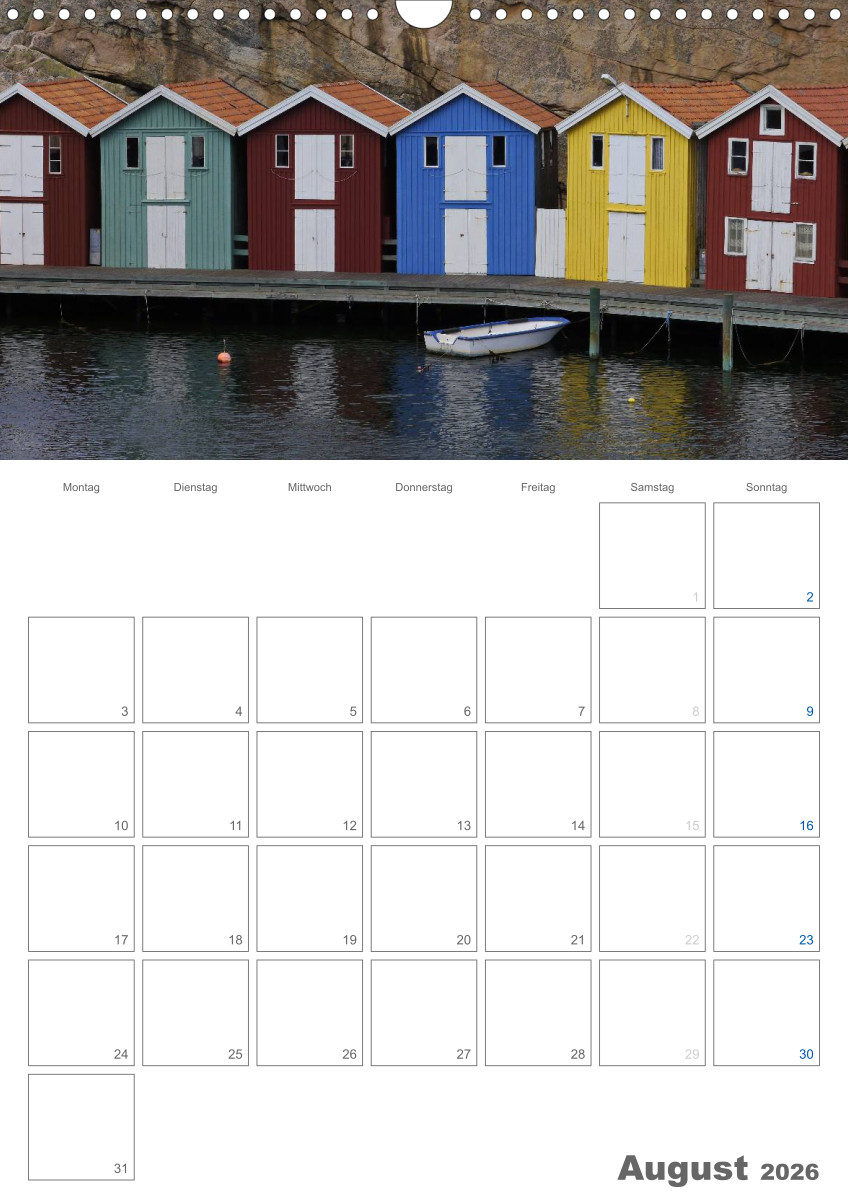Screen dimensions: 848x1200
Task: Select the Freitag column header
Action: click(538, 487)
